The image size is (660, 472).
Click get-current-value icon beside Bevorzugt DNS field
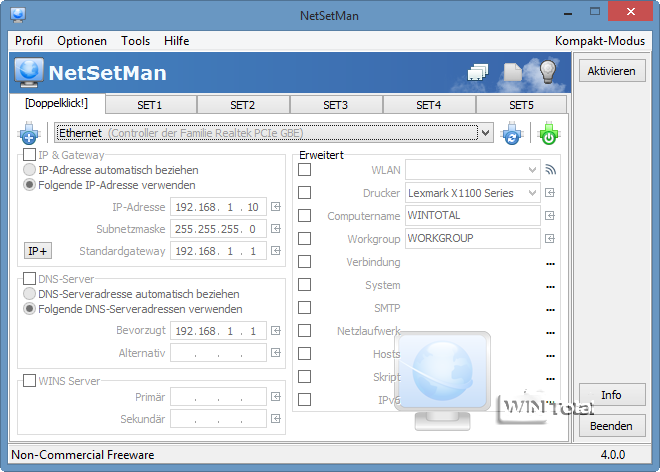[276, 331]
